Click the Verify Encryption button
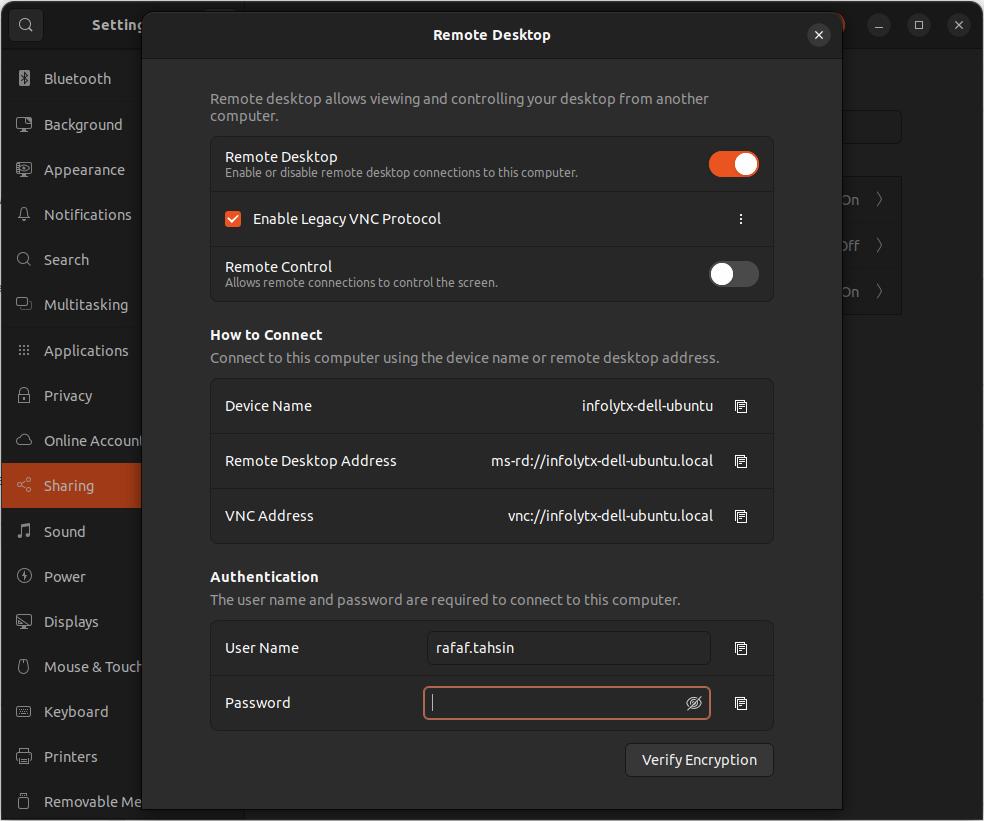This screenshot has width=984, height=821. coord(699,760)
